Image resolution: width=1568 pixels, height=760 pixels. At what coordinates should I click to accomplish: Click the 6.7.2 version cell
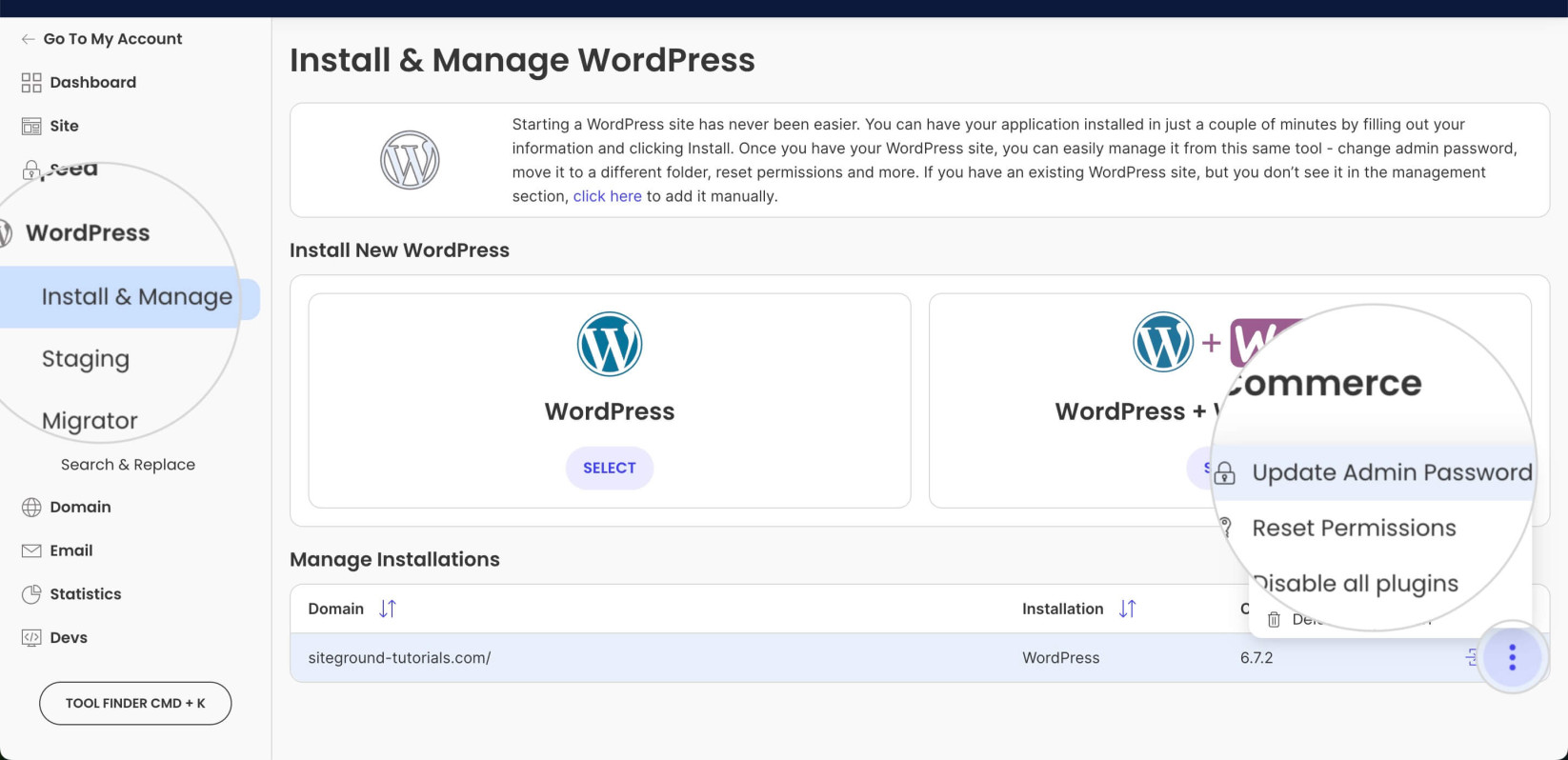[x=1256, y=657]
